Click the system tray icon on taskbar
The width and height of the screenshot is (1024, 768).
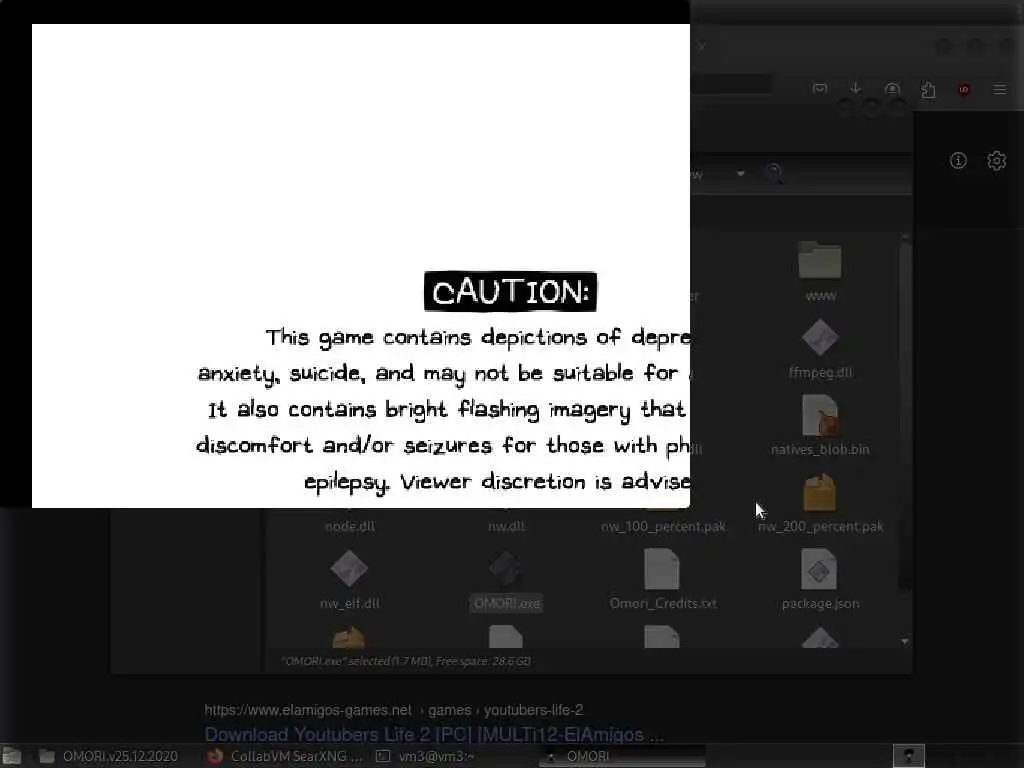[908, 756]
